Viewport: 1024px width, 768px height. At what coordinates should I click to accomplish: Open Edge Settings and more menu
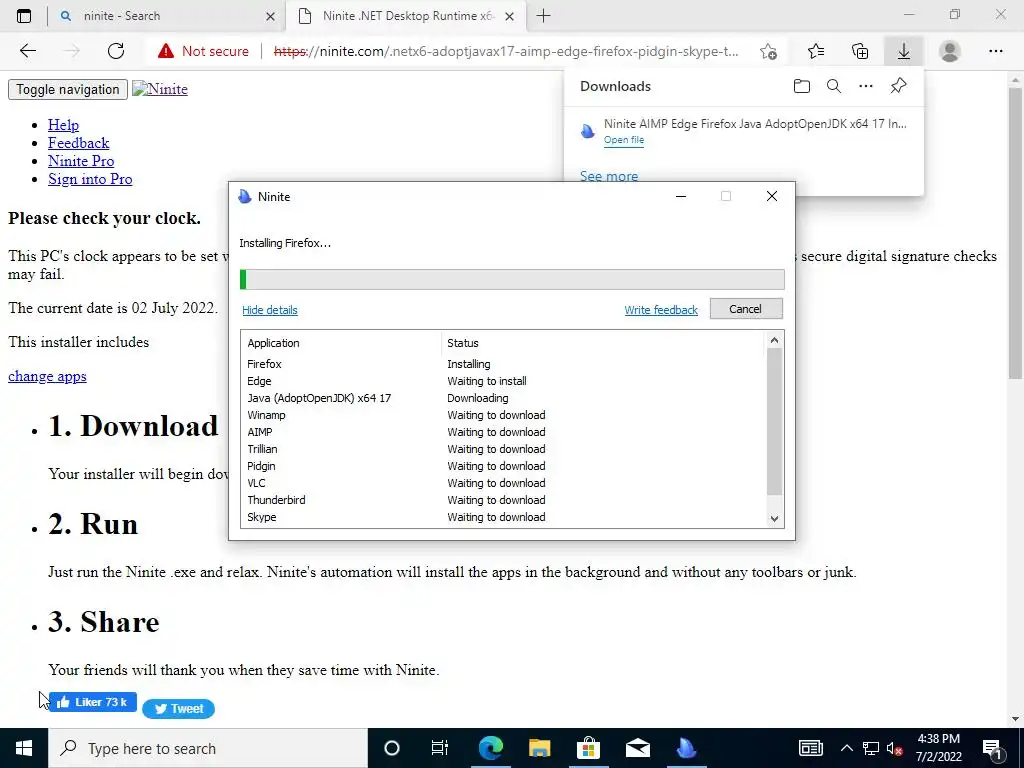coord(995,51)
